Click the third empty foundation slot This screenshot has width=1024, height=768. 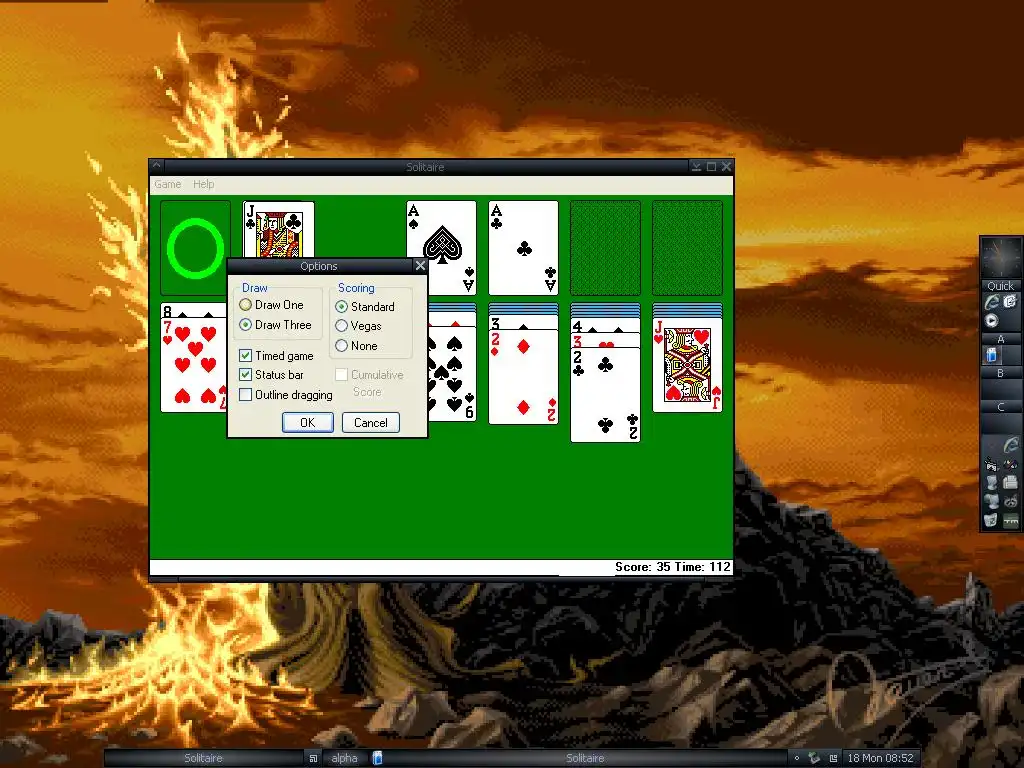[x=605, y=248]
